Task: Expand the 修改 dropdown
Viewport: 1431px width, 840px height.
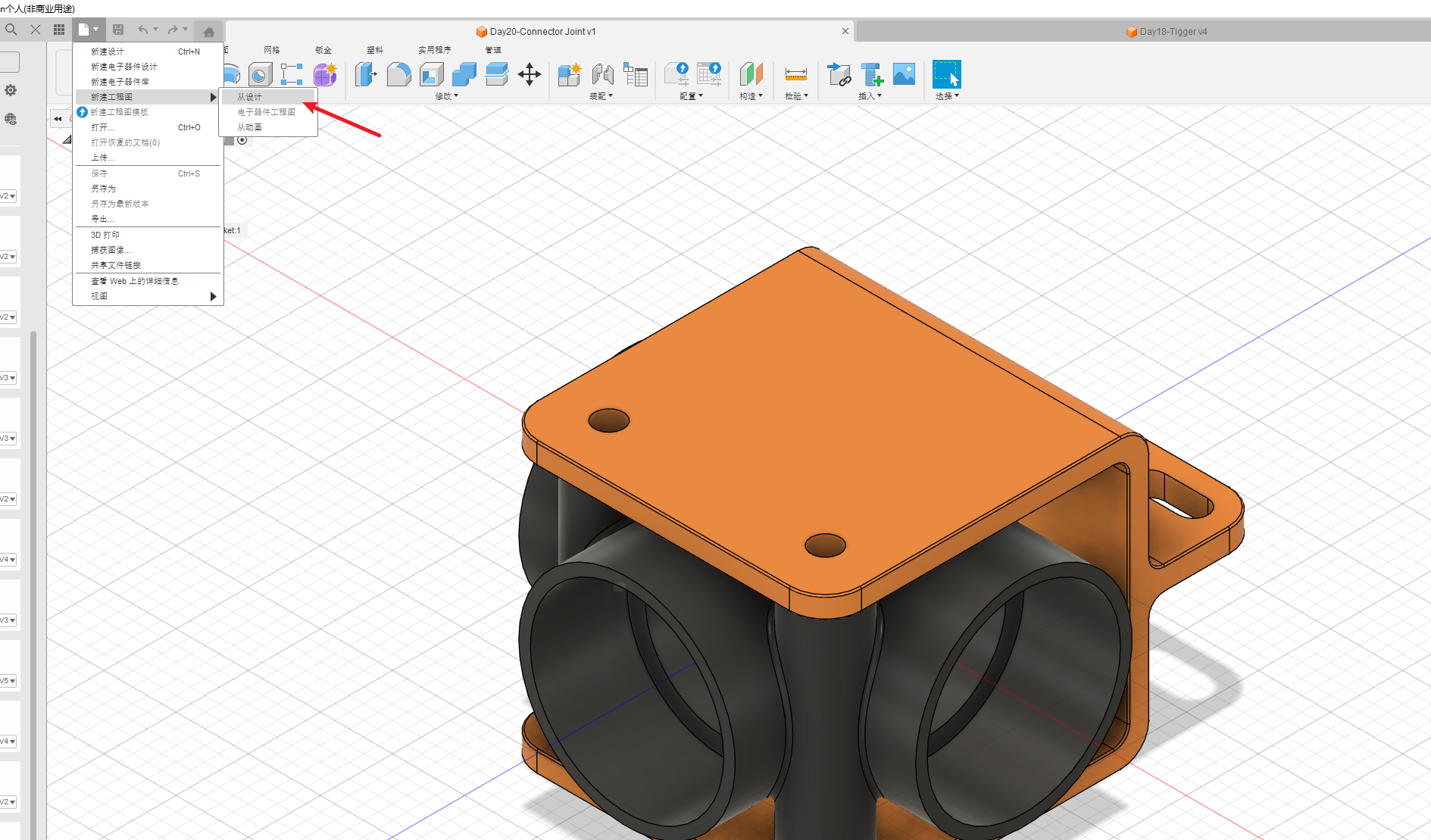Action: [x=447, y=96]
